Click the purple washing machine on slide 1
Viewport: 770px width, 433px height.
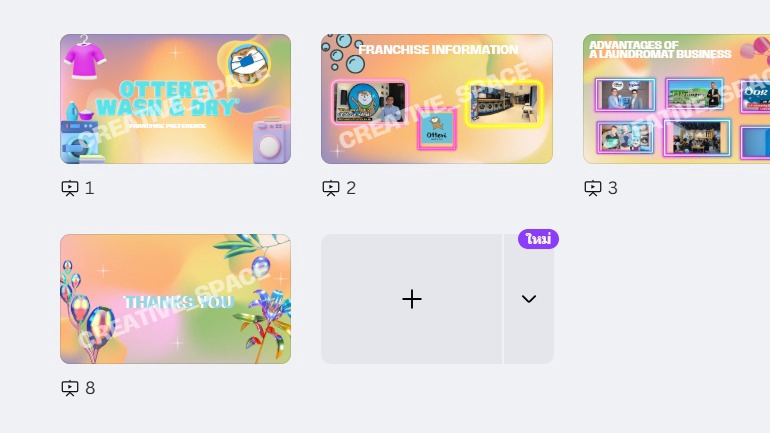[x=270, y=141]
